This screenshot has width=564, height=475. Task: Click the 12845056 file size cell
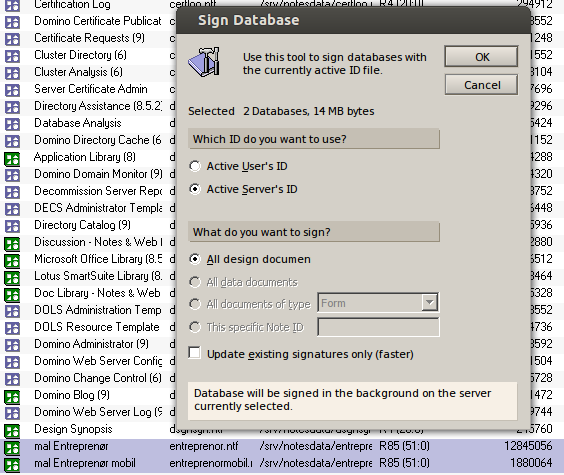528,446
